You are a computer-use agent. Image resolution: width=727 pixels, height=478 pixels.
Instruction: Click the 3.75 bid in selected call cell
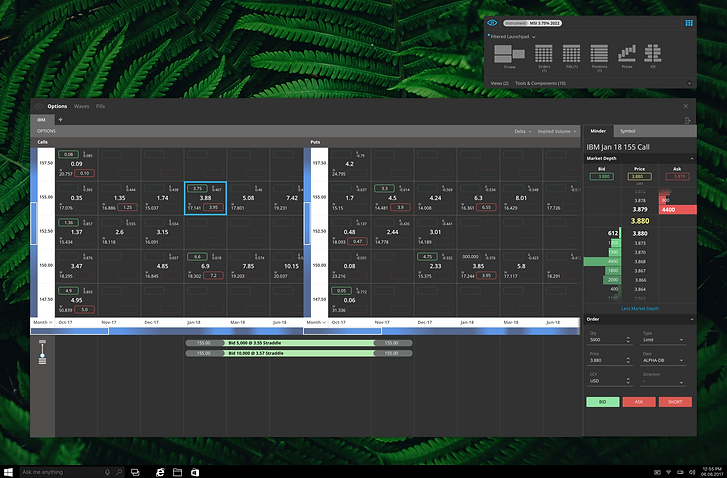pos(197,188)
